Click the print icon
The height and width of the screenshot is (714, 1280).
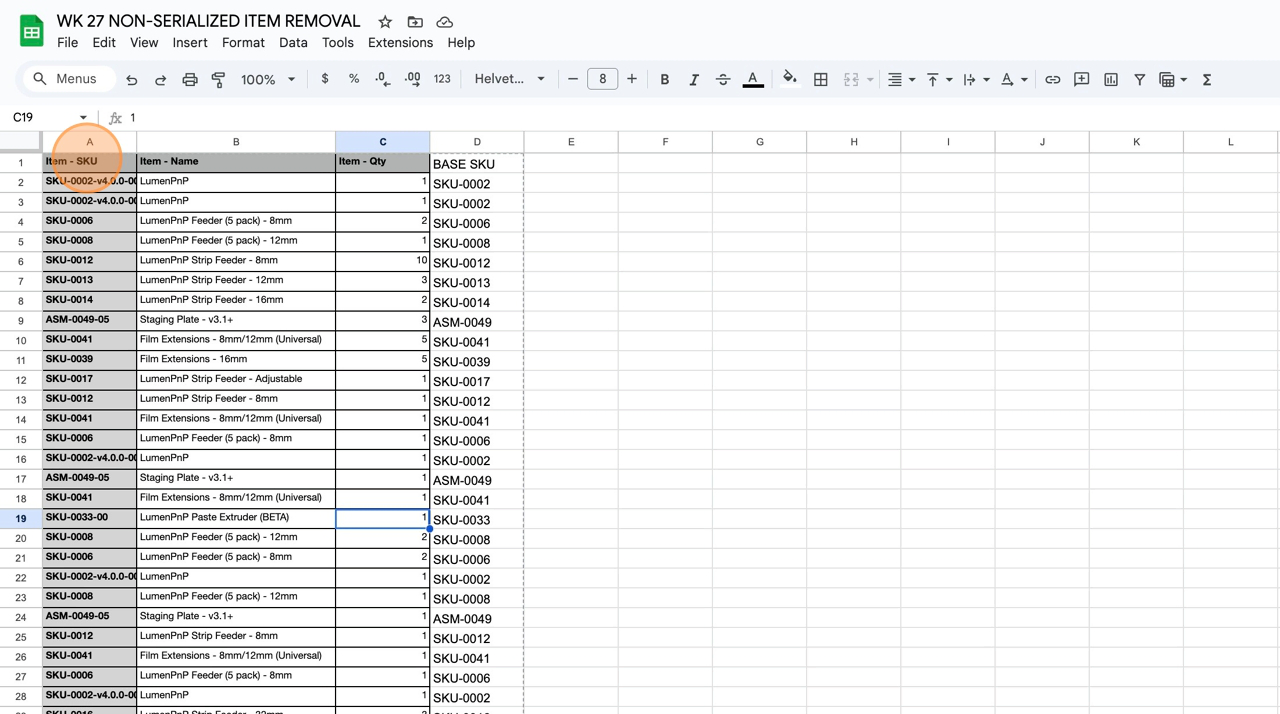tap(190, 79)
